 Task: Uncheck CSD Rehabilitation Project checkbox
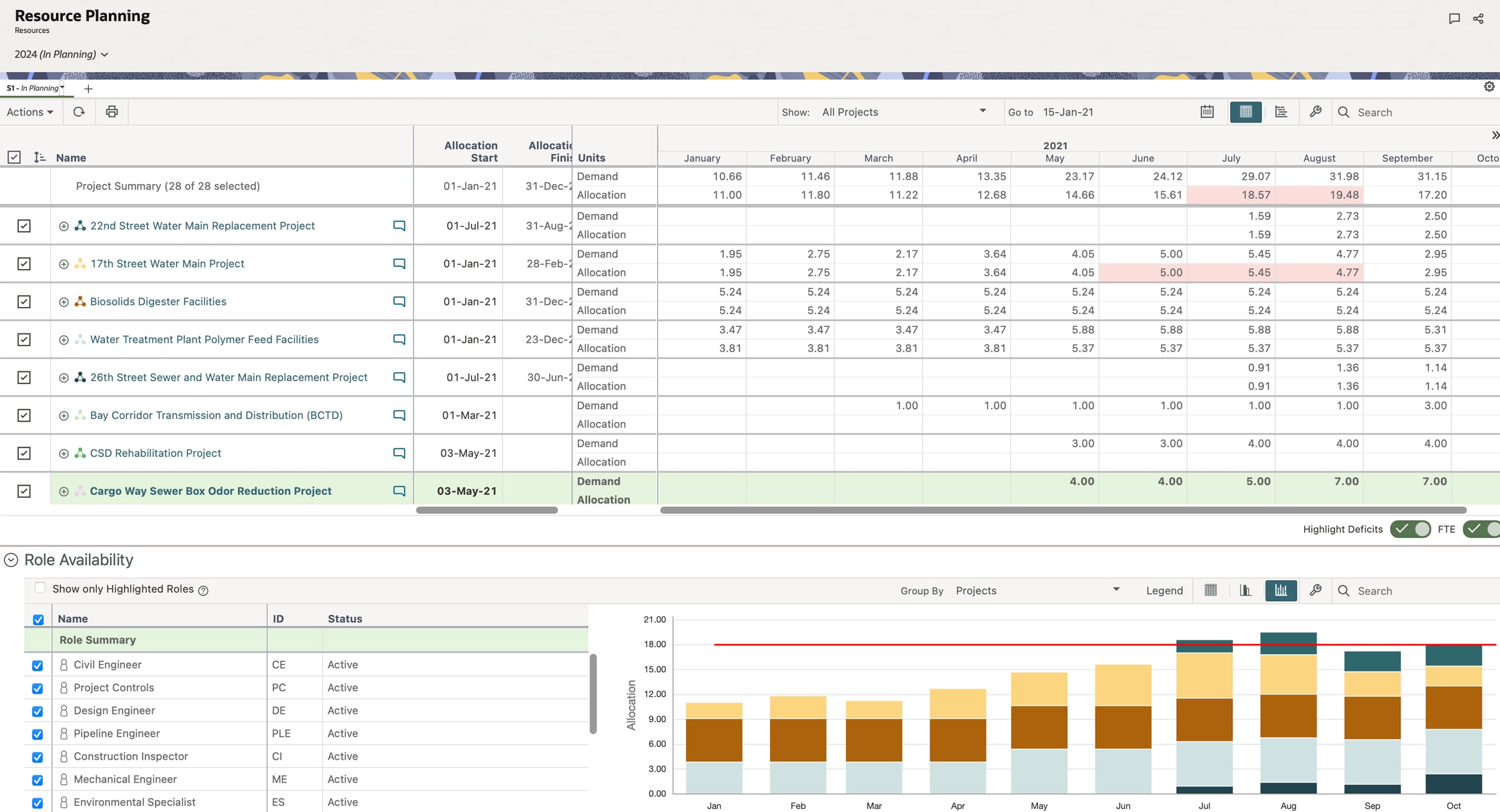[24, 453]
